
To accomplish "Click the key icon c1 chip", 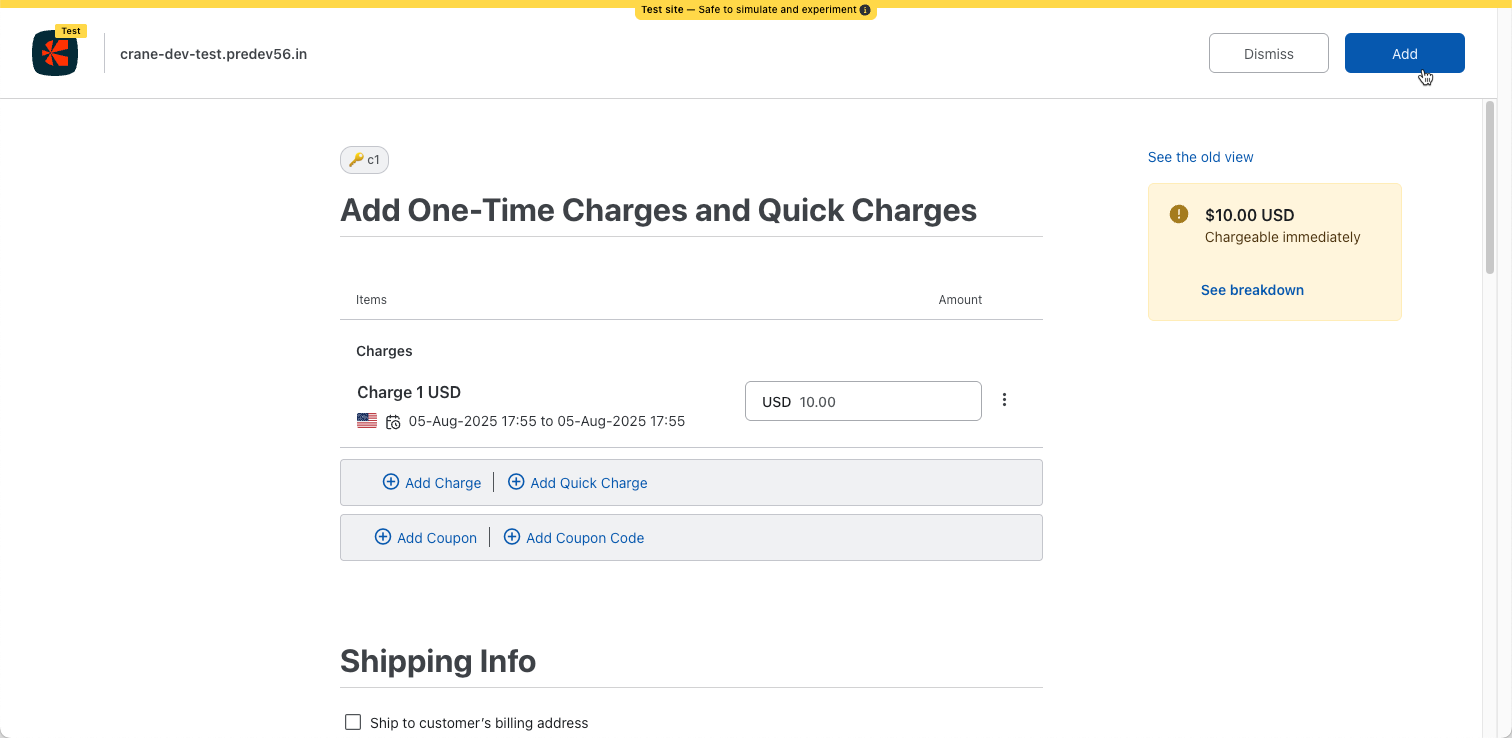I will click(x=364, y=160).
